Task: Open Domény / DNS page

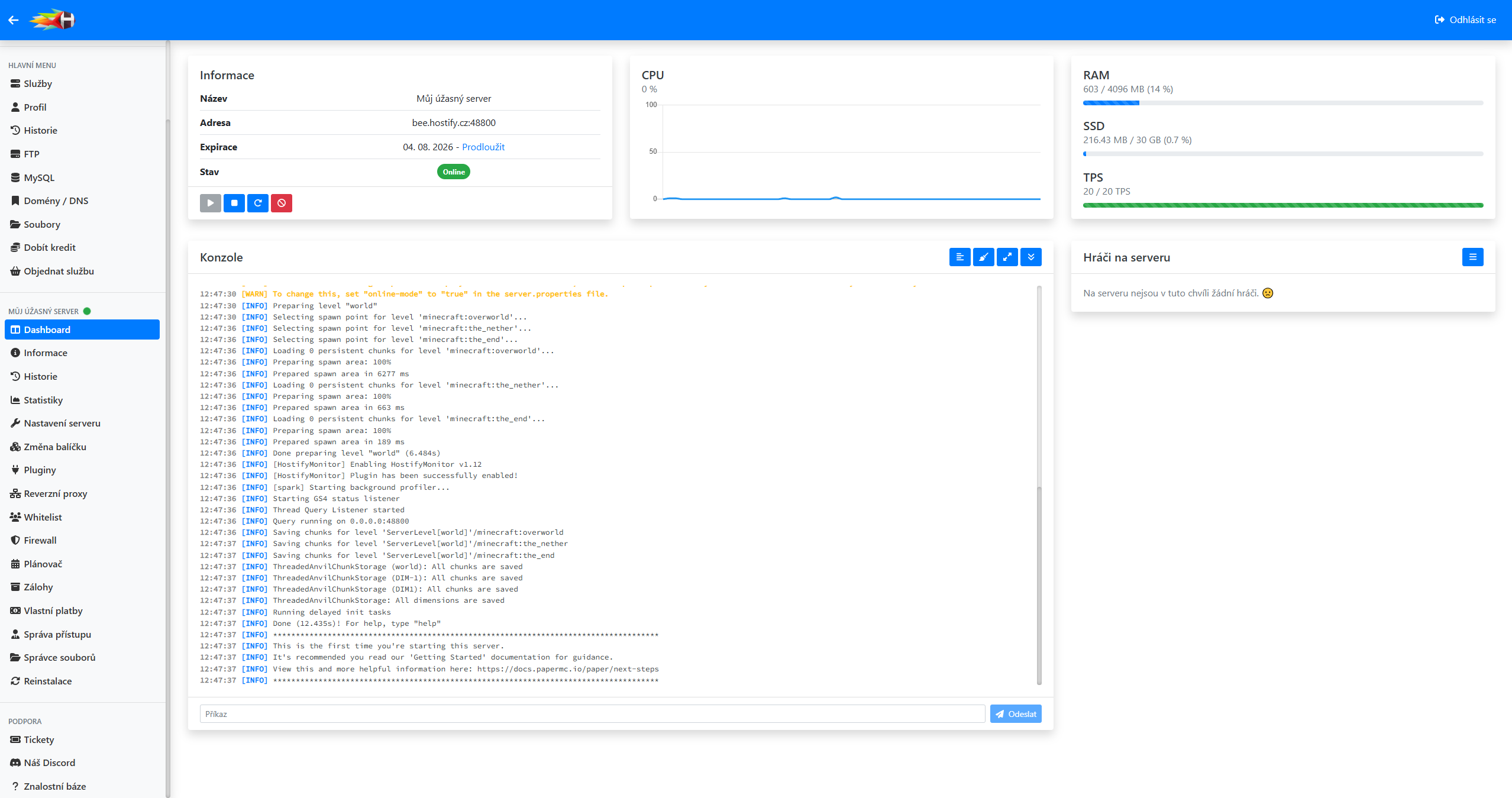Action: click(82, 201)
